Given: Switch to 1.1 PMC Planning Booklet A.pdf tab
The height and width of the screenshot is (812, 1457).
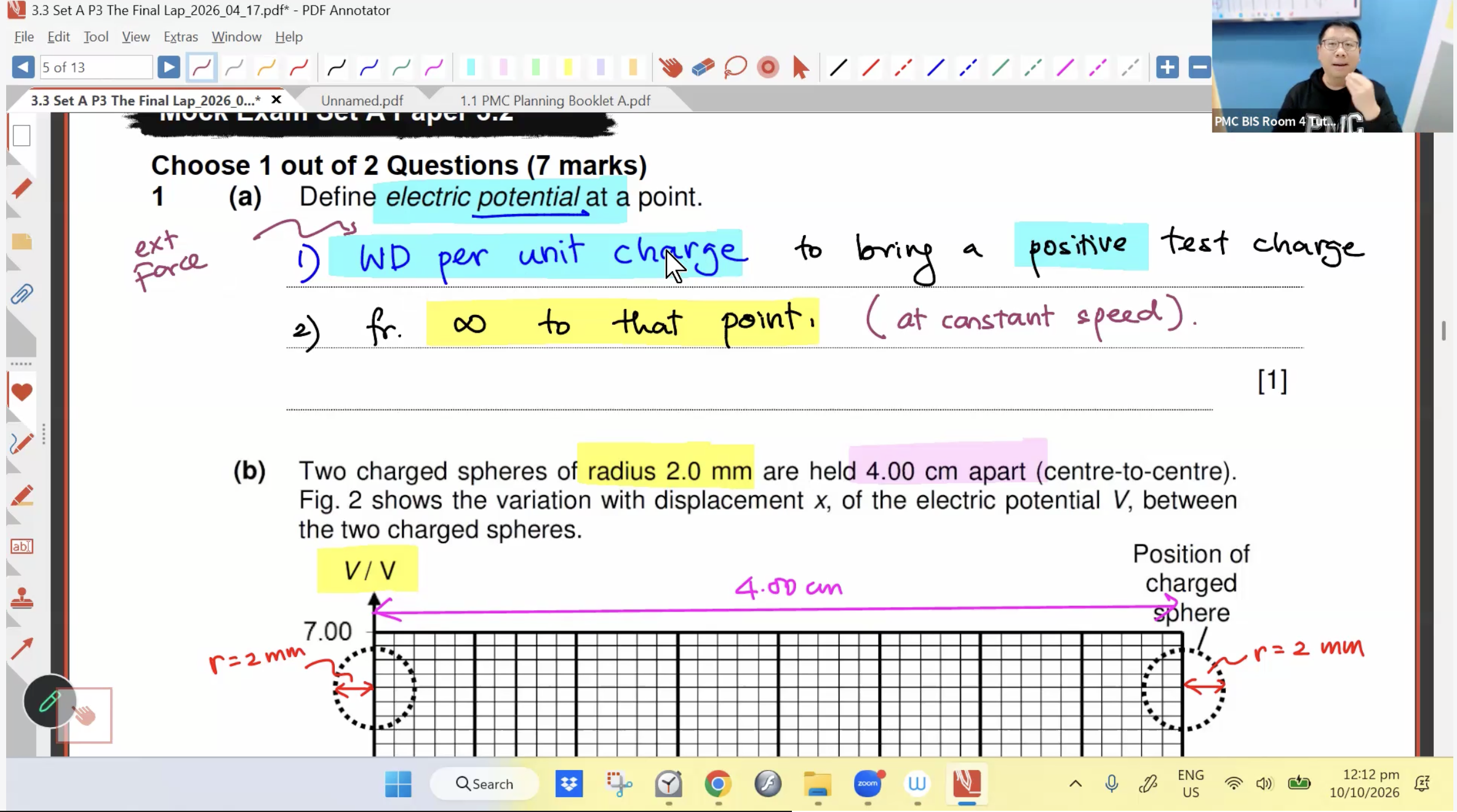Looking at the screenshot, I should point(555,100).
